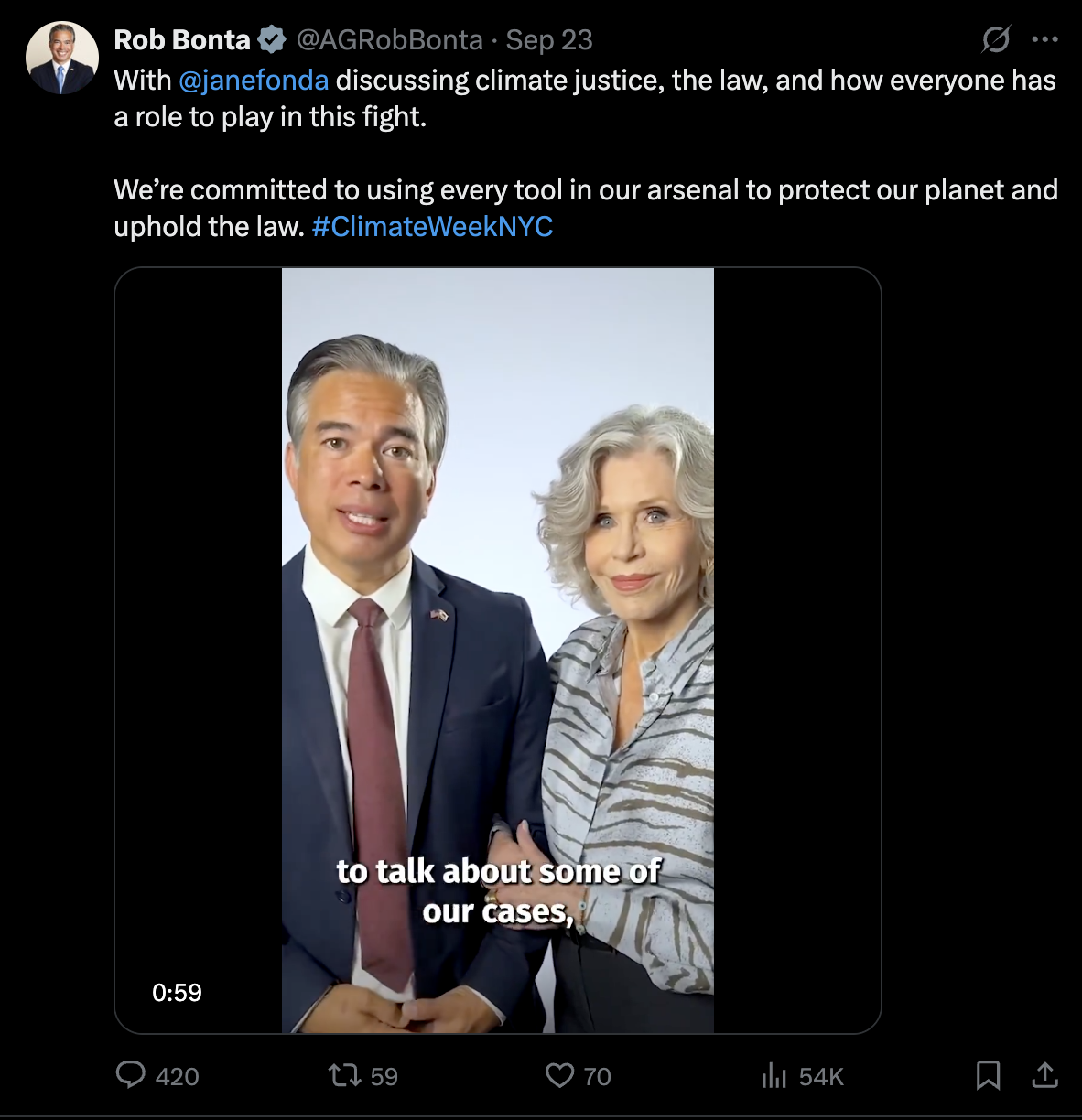1082x1120 pixels.
Task: Open the @AGRobBonta handle link
Action: point(389,39)
